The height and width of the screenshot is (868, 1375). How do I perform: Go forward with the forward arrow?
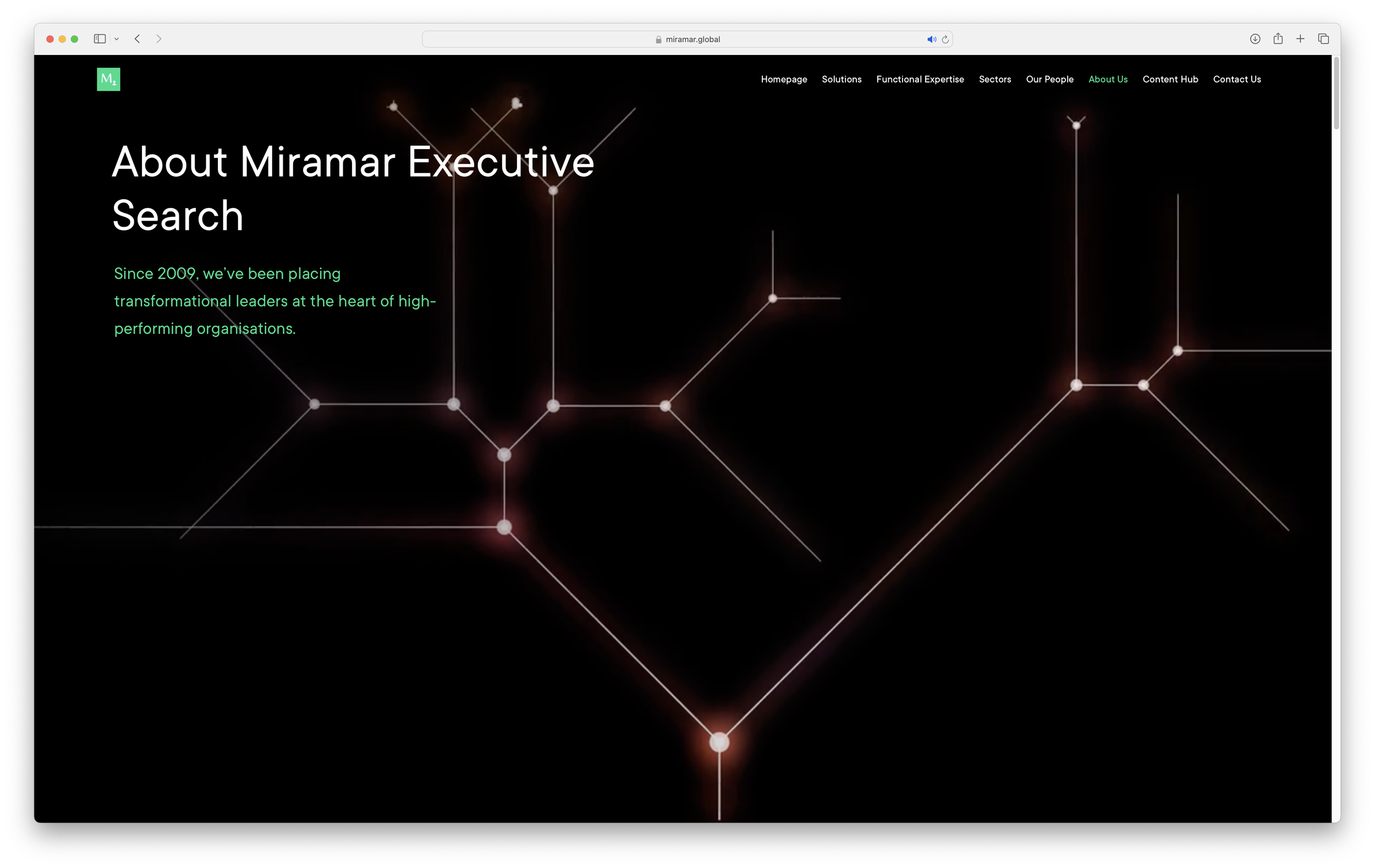[159, 39]
